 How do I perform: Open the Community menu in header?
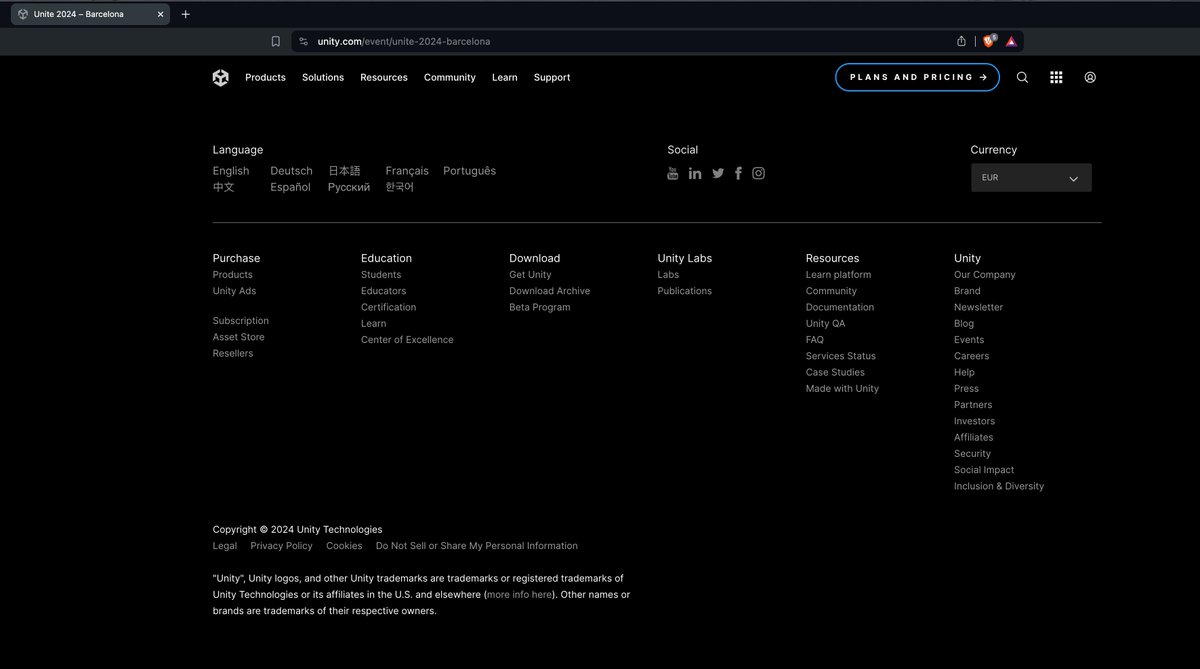tap(450, 77)
